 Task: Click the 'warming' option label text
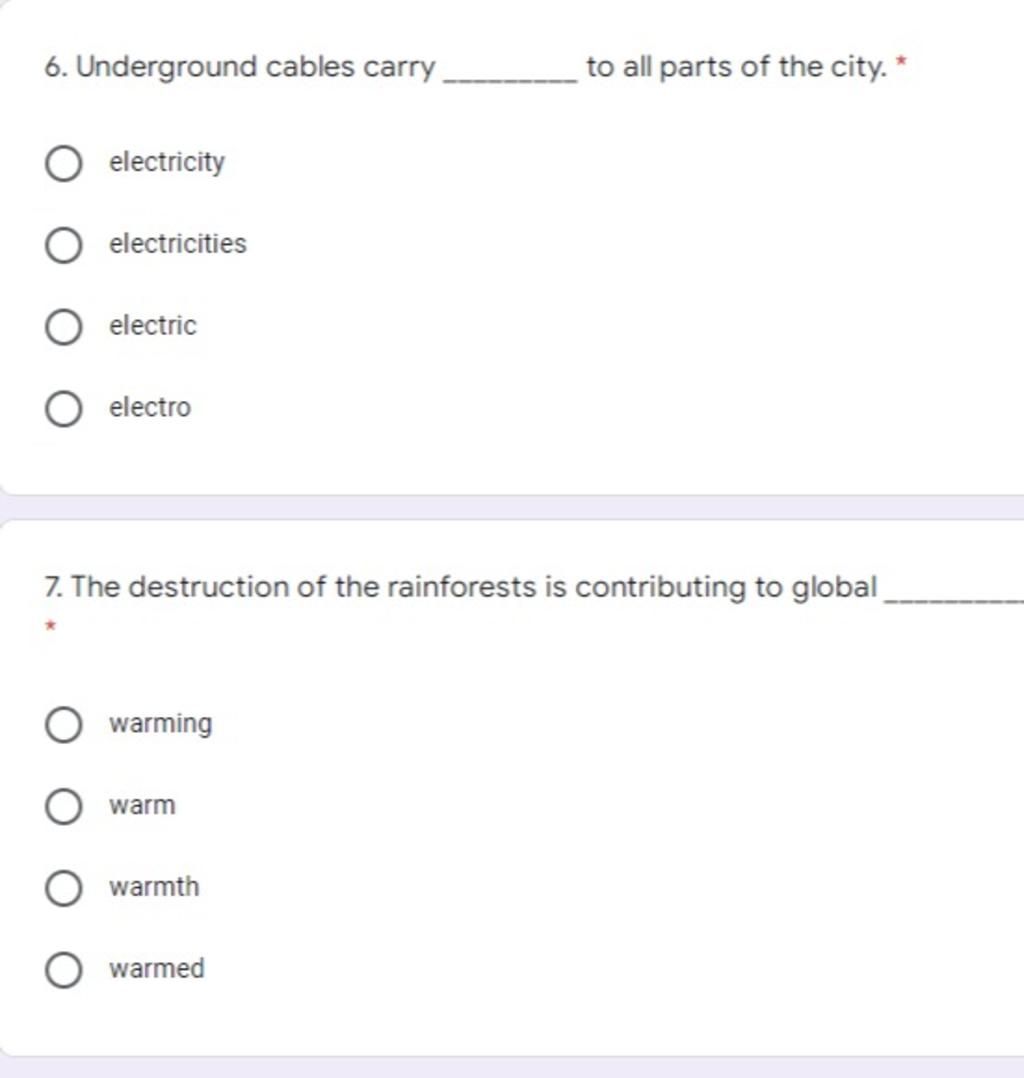[161, 724]
